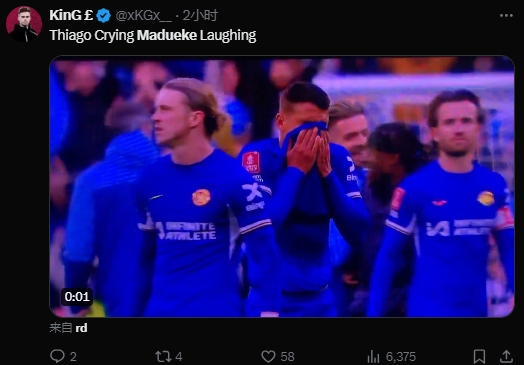
Task: Click the reply speech bubble icon
Action: point(57,356)
